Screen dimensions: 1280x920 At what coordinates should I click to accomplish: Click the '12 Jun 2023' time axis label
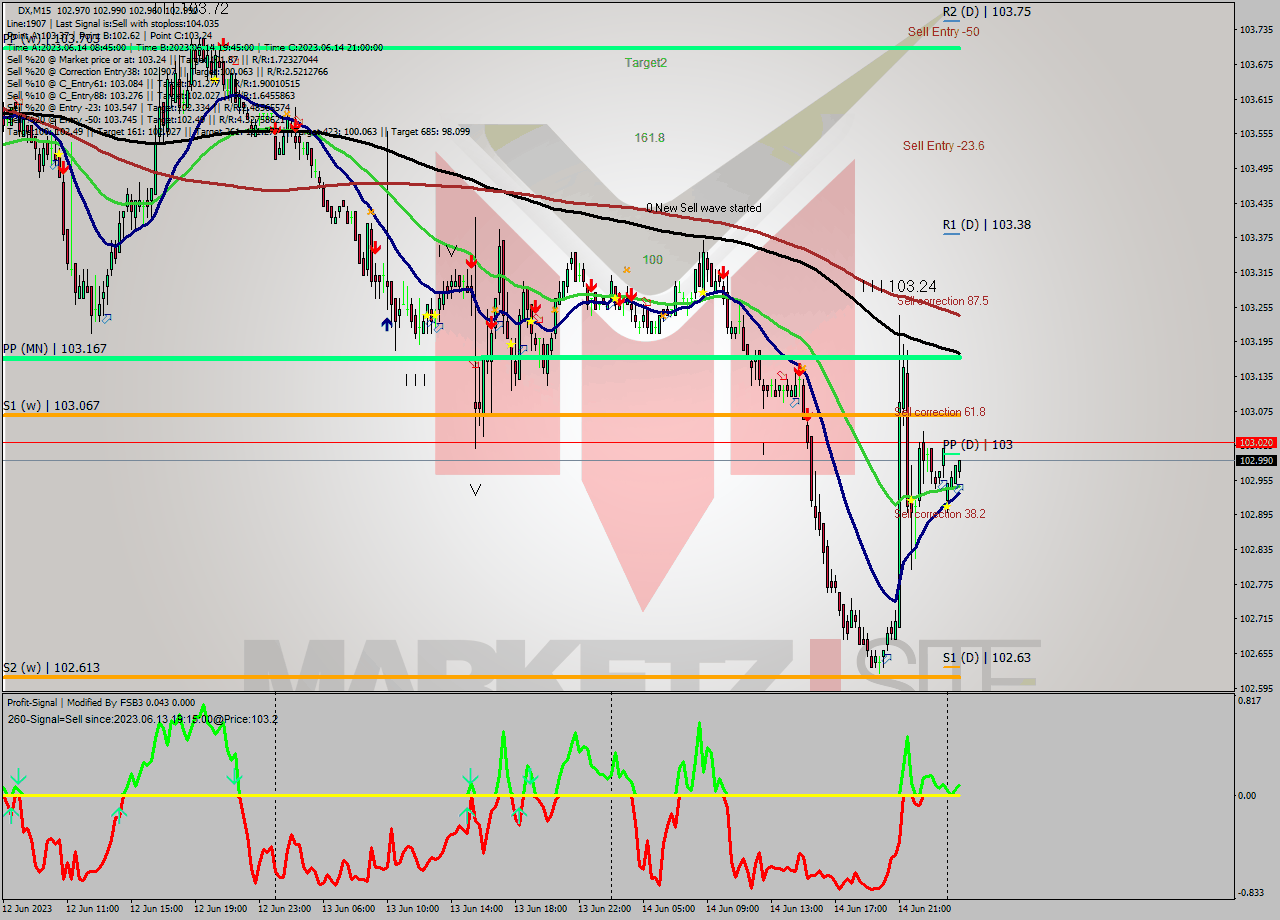(x=28, y=909)
